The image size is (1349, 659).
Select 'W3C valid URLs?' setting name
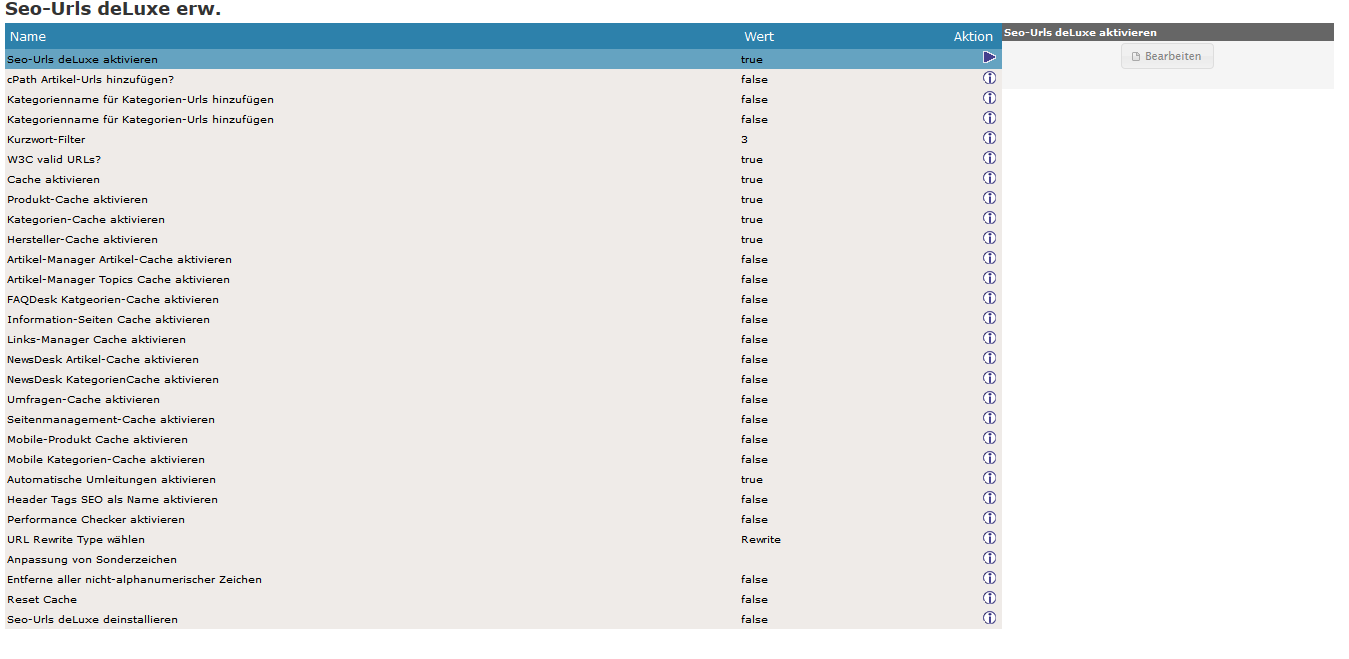click(x=54, y=160)
